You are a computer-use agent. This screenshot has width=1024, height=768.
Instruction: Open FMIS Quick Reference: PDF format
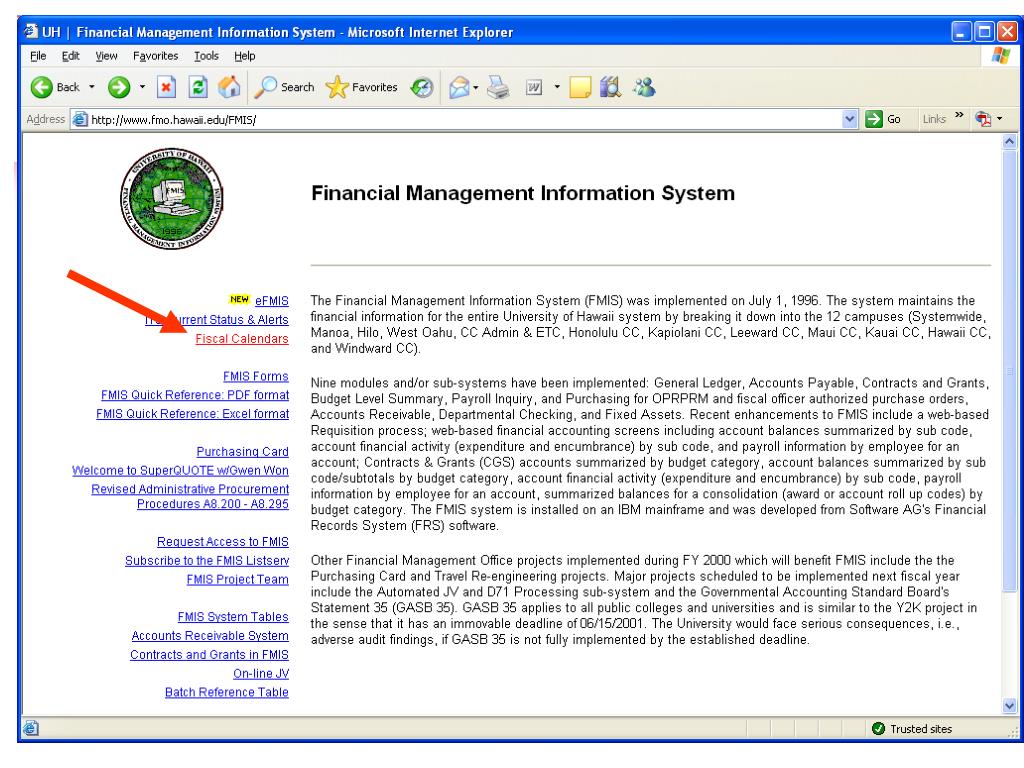195,395
